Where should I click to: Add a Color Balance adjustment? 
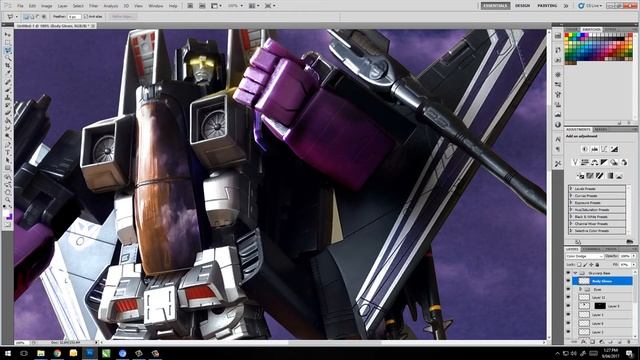(x=595, y=162)
